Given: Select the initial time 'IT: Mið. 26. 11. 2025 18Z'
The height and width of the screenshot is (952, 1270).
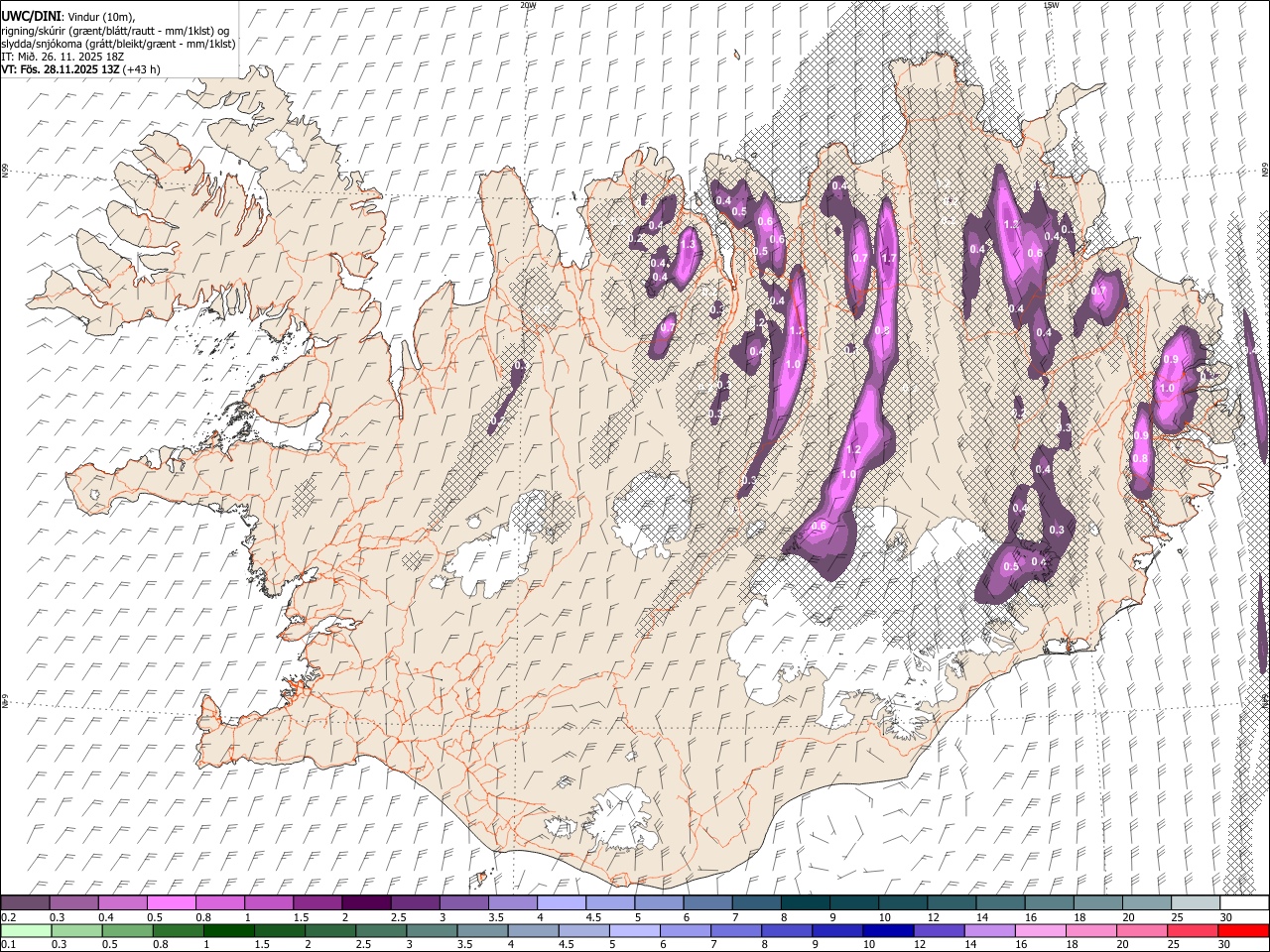Looking at the screenshot, I should 63,57.
